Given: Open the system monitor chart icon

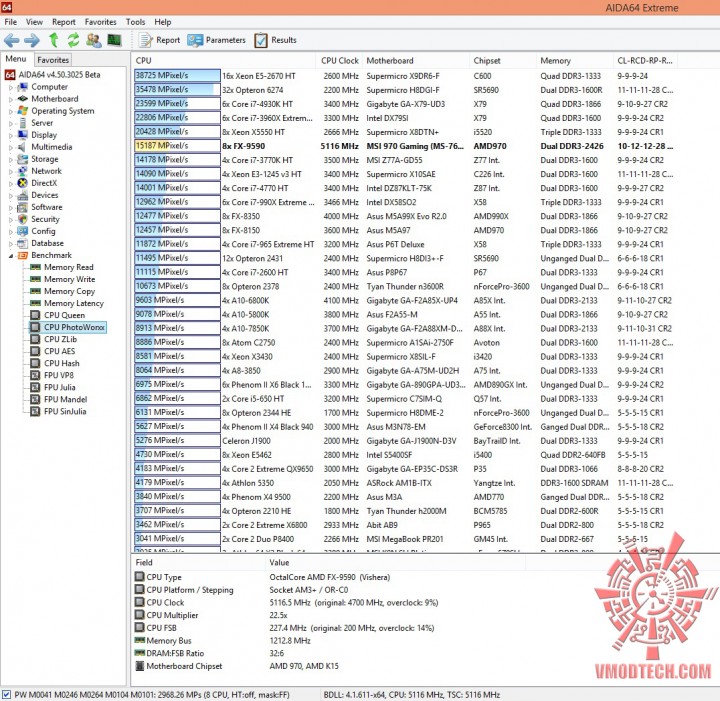Looking at the screenshot, I should point(114,40).
